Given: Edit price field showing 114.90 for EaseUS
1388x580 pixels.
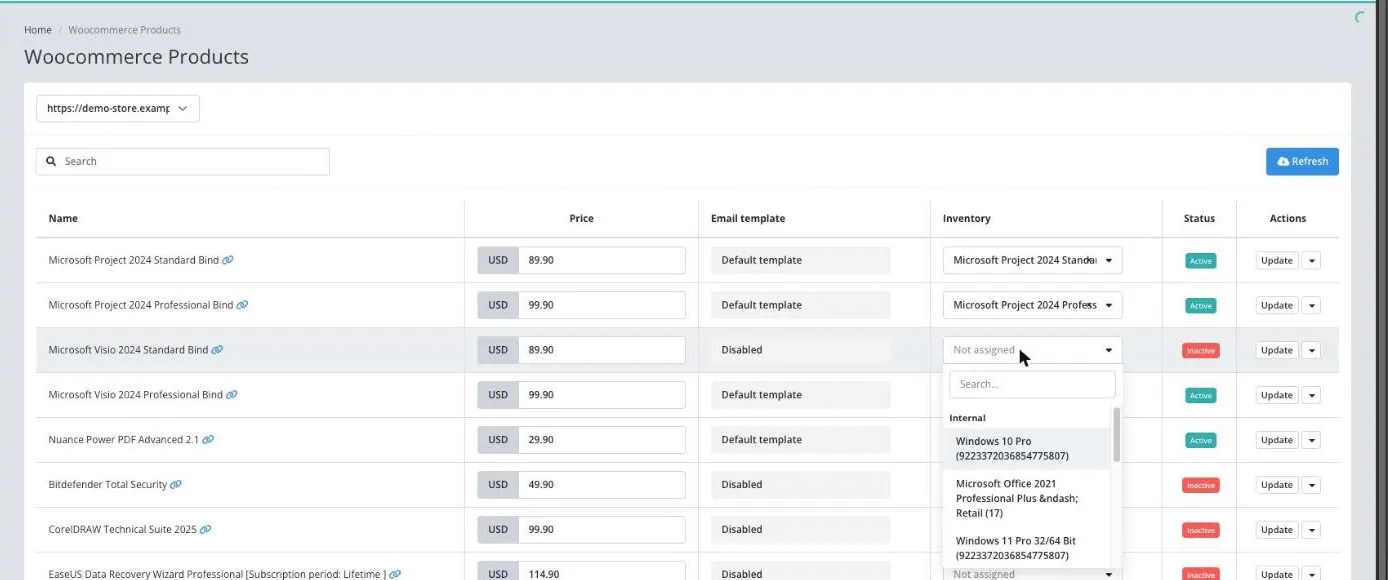Looking at the screenshot, I should [602, 573].
